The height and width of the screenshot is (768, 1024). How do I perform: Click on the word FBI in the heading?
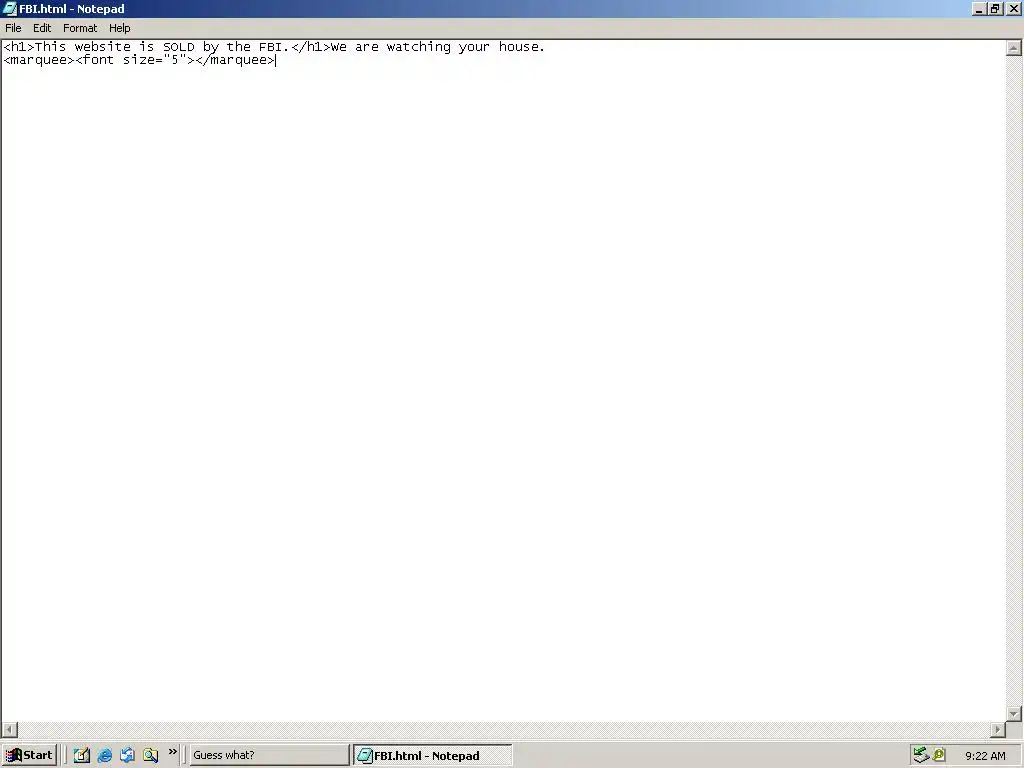(x=270, y=47)
